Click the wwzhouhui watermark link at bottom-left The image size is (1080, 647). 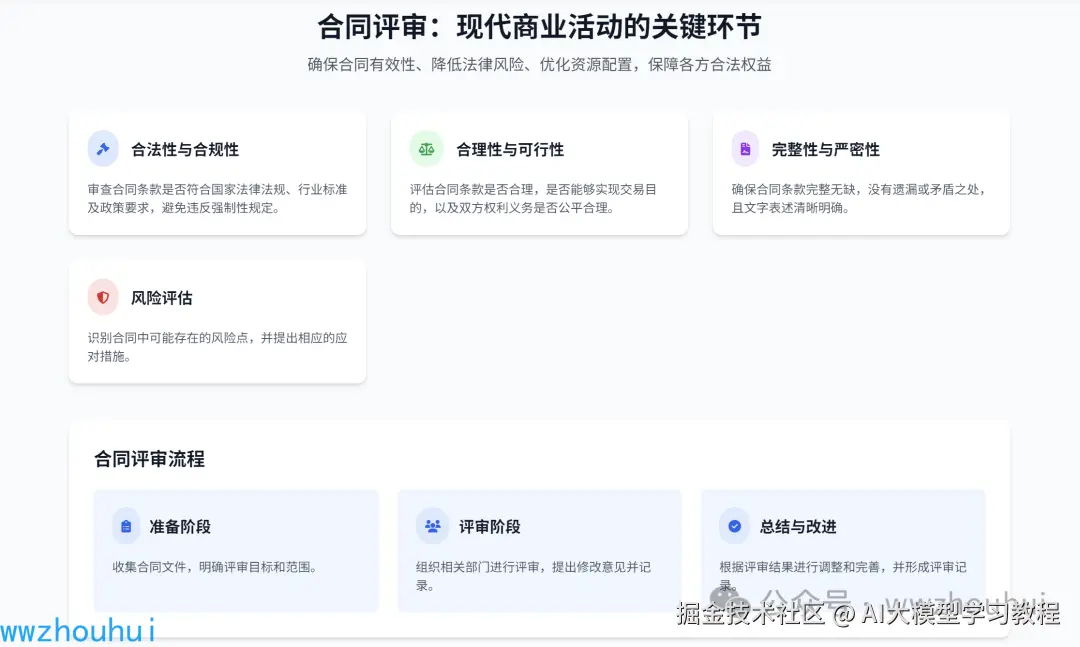coord(78,630)
